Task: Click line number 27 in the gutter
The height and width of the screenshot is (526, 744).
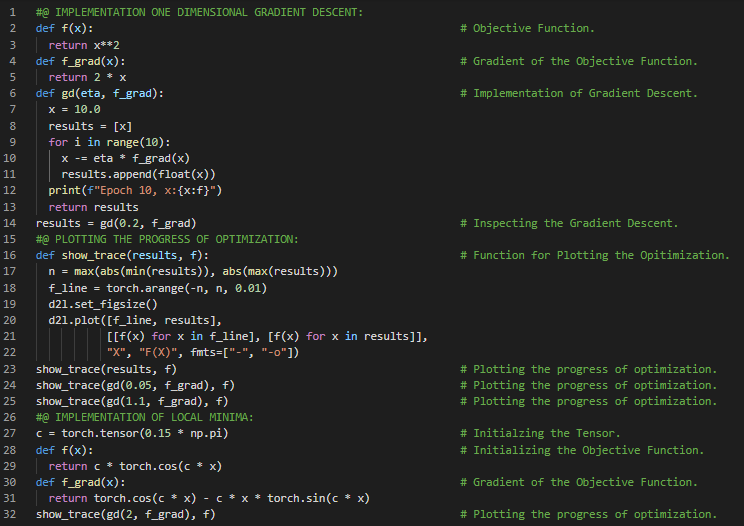Action: (15, 433)
